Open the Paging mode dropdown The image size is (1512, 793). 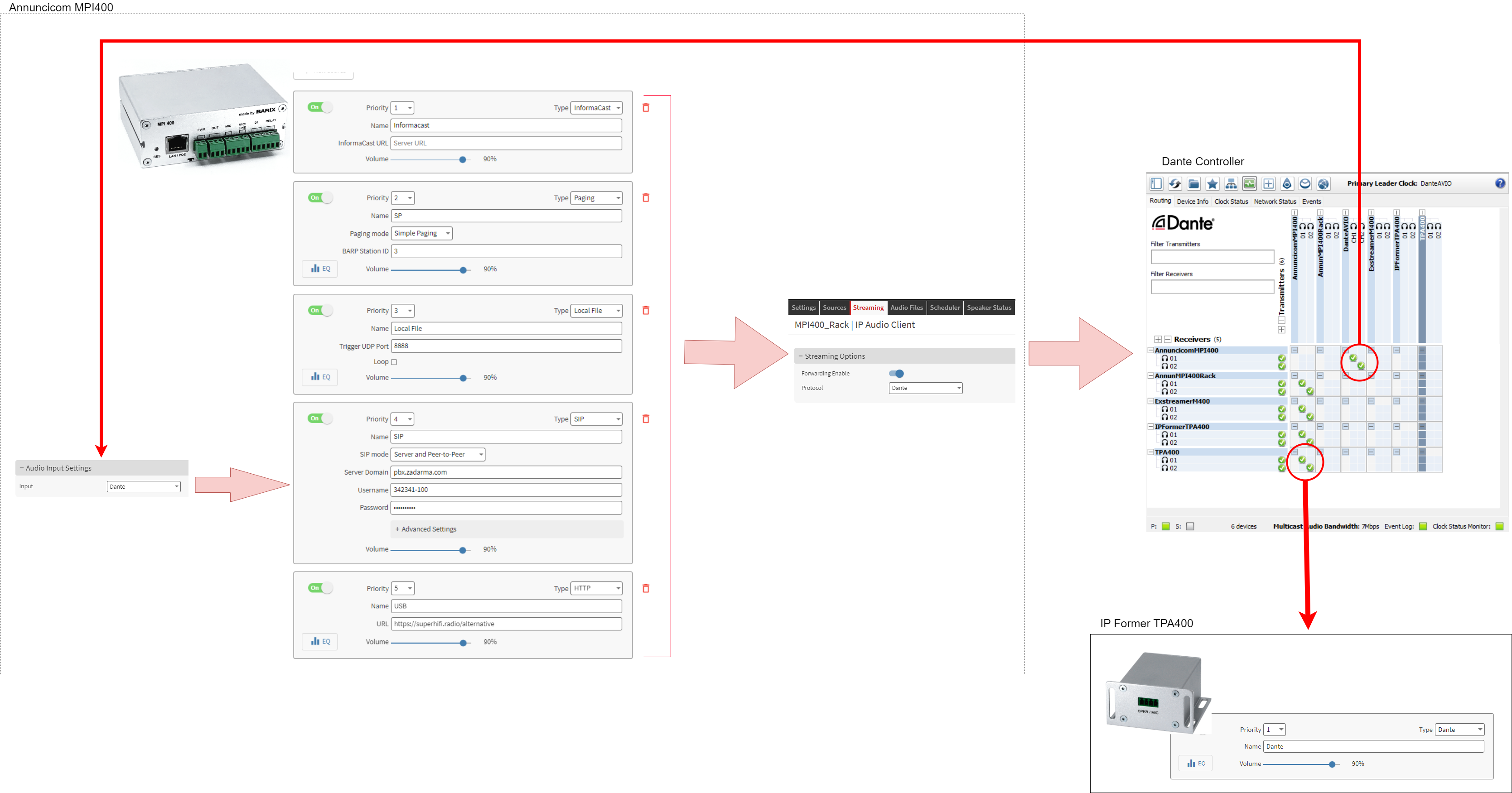coord(421,233)
